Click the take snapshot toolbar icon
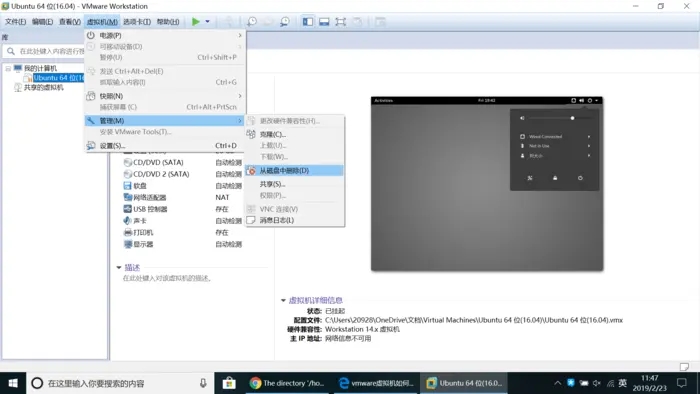 (x=252, y=21)
